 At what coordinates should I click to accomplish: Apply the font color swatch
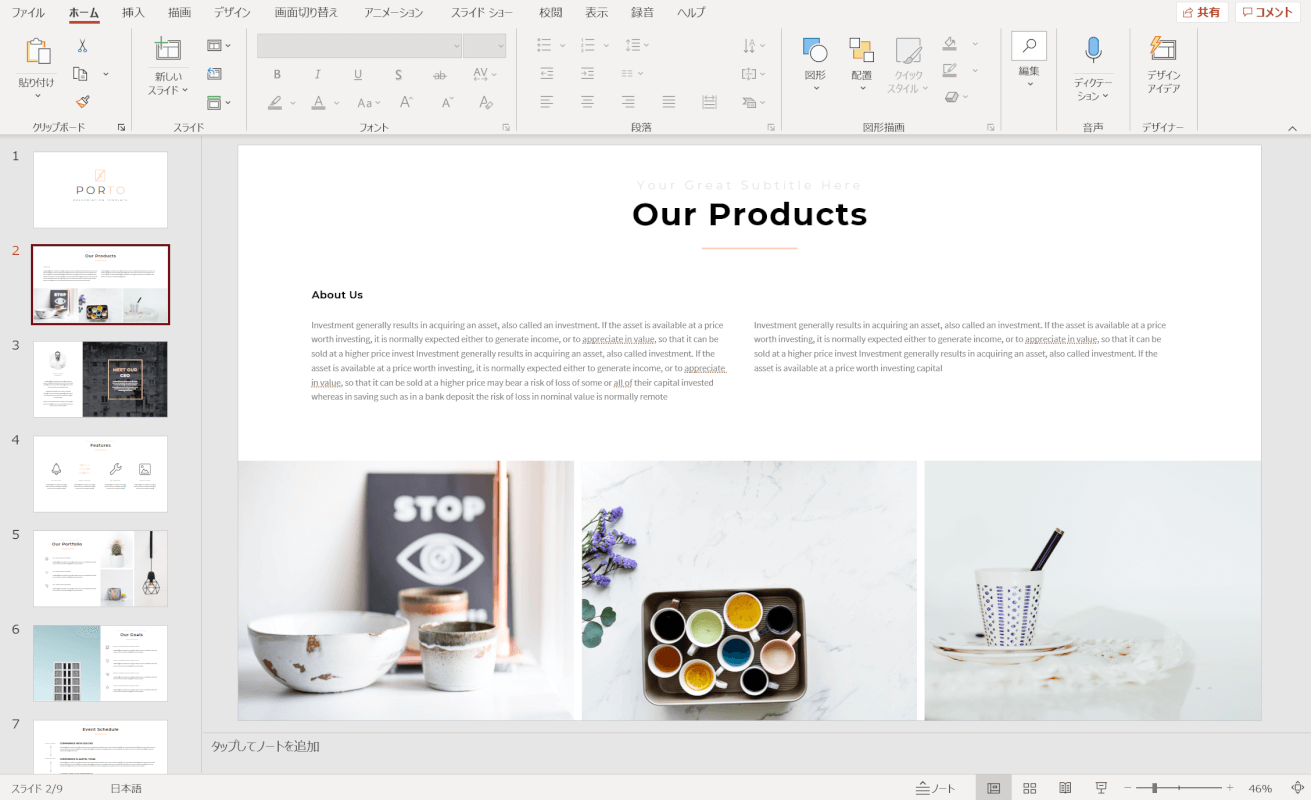click(x=318, y=102)
